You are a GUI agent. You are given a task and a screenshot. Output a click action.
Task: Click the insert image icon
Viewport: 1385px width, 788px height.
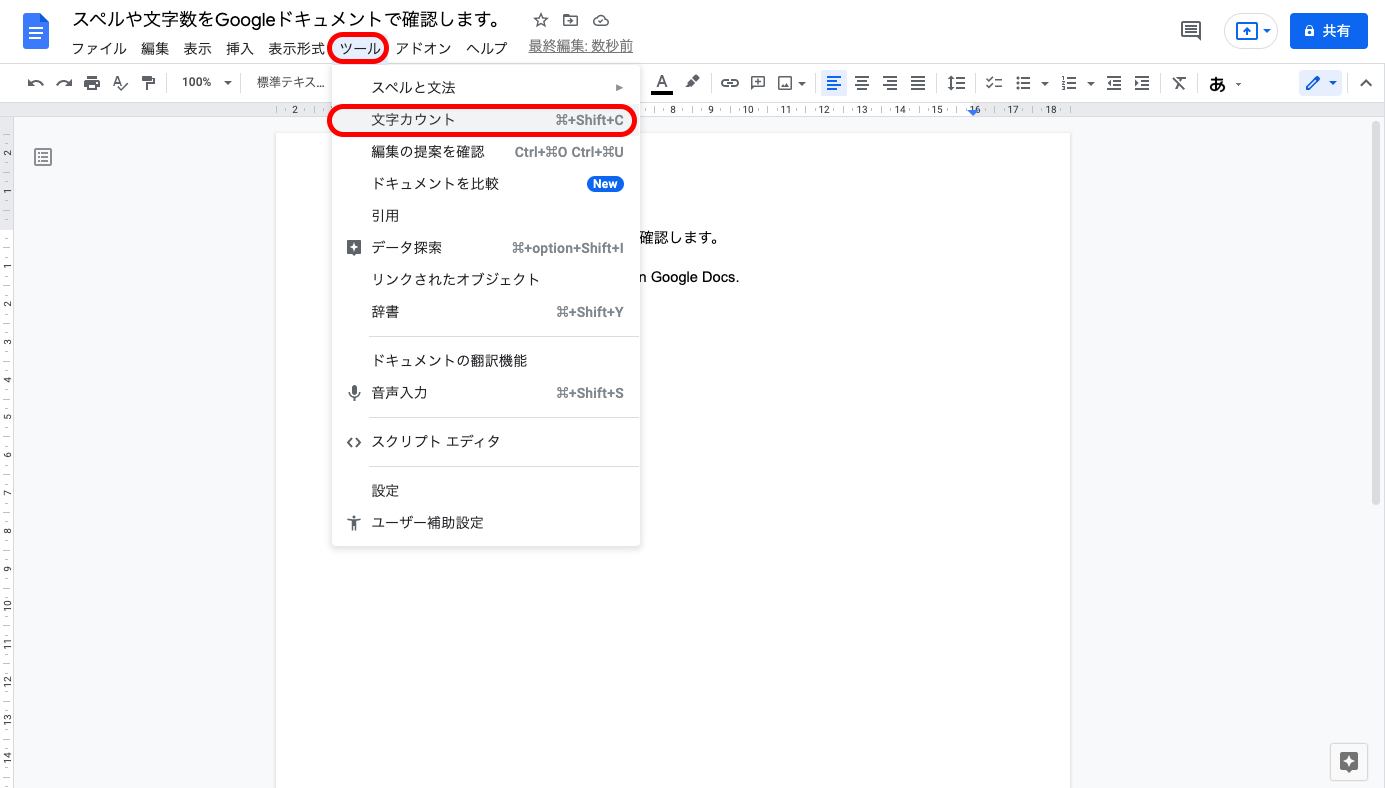click(786, 83)
